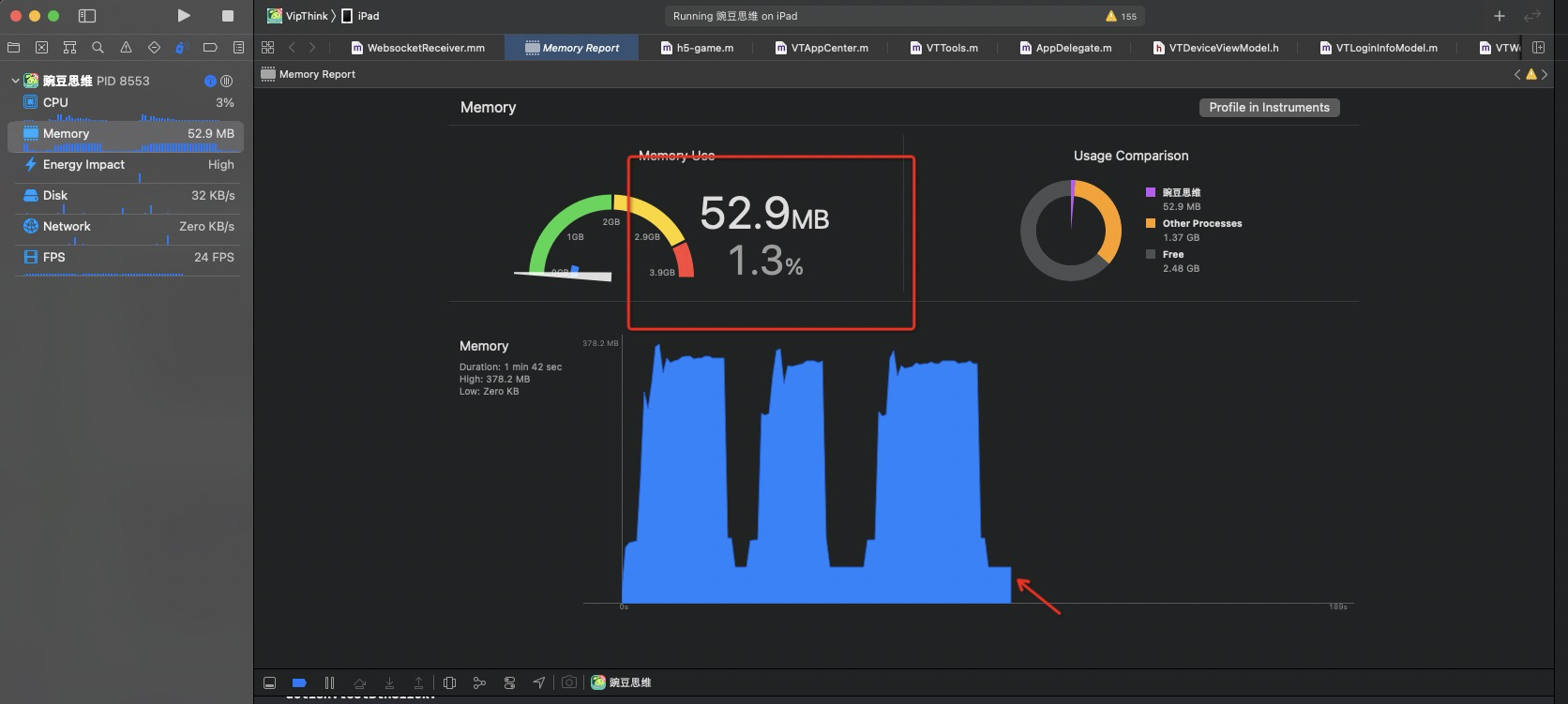The width and height of the screenshot is (1568, 704).
Task: Switch to VTLoginInfoModel.m tab
Action: (x=1378, y=48)
